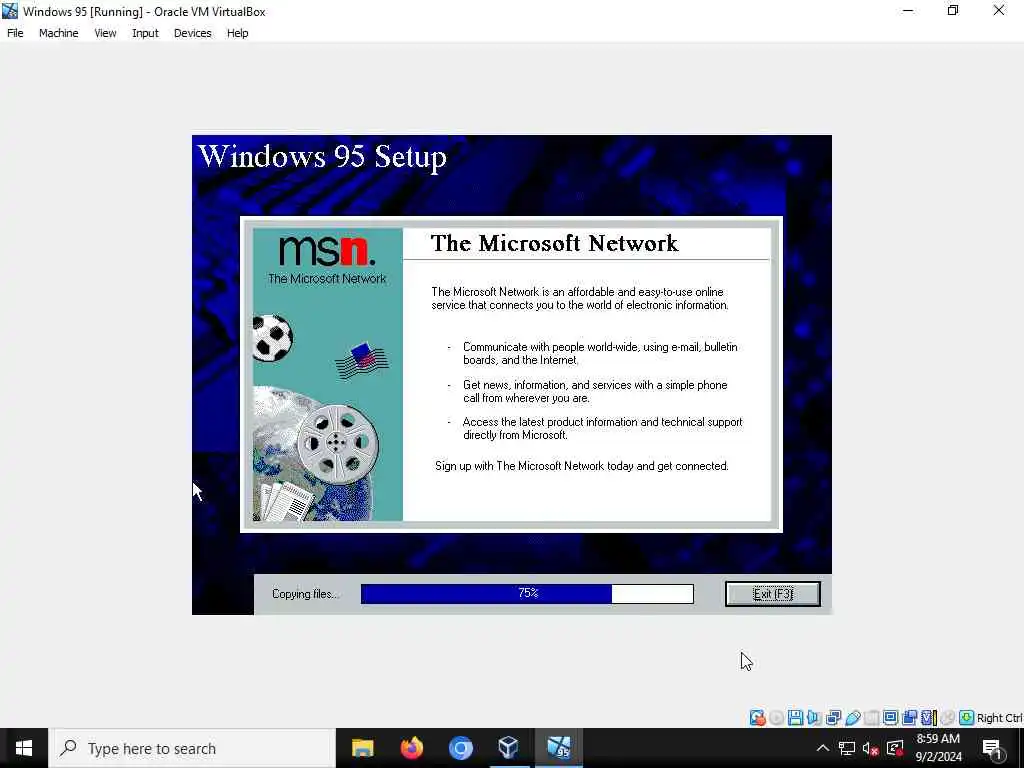Click the Windows 95 Setup title text

323,157
